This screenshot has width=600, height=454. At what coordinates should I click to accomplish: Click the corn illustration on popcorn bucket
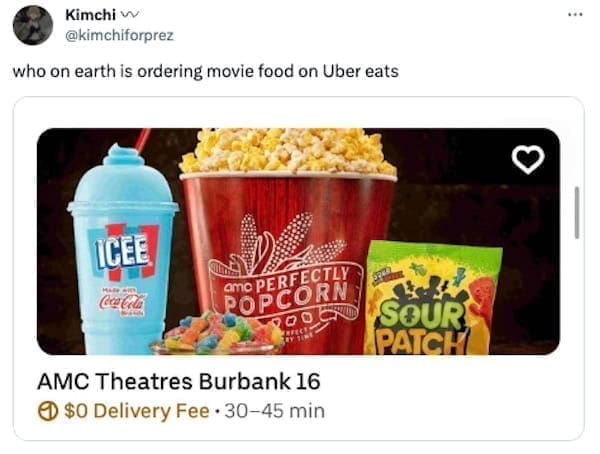click(x=291, y=243)
